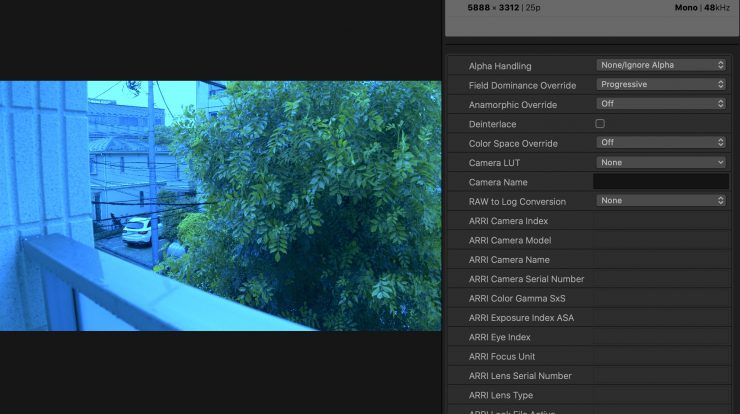Click the ARRI Camera Index value field
The image size is (740, 414).
(661, 221)
